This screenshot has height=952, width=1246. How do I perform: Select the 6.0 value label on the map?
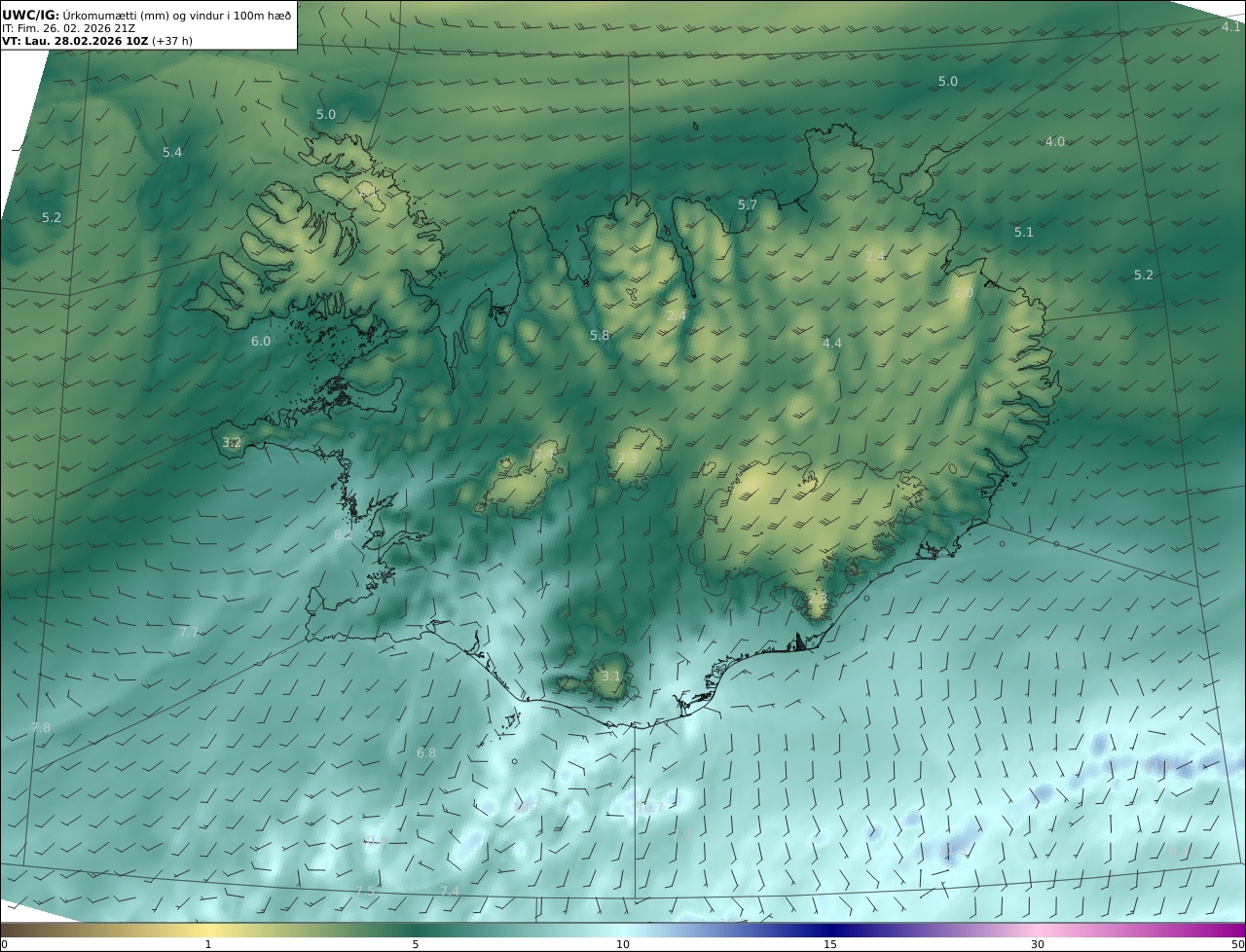pyautogui.click(x=261, y=342)
